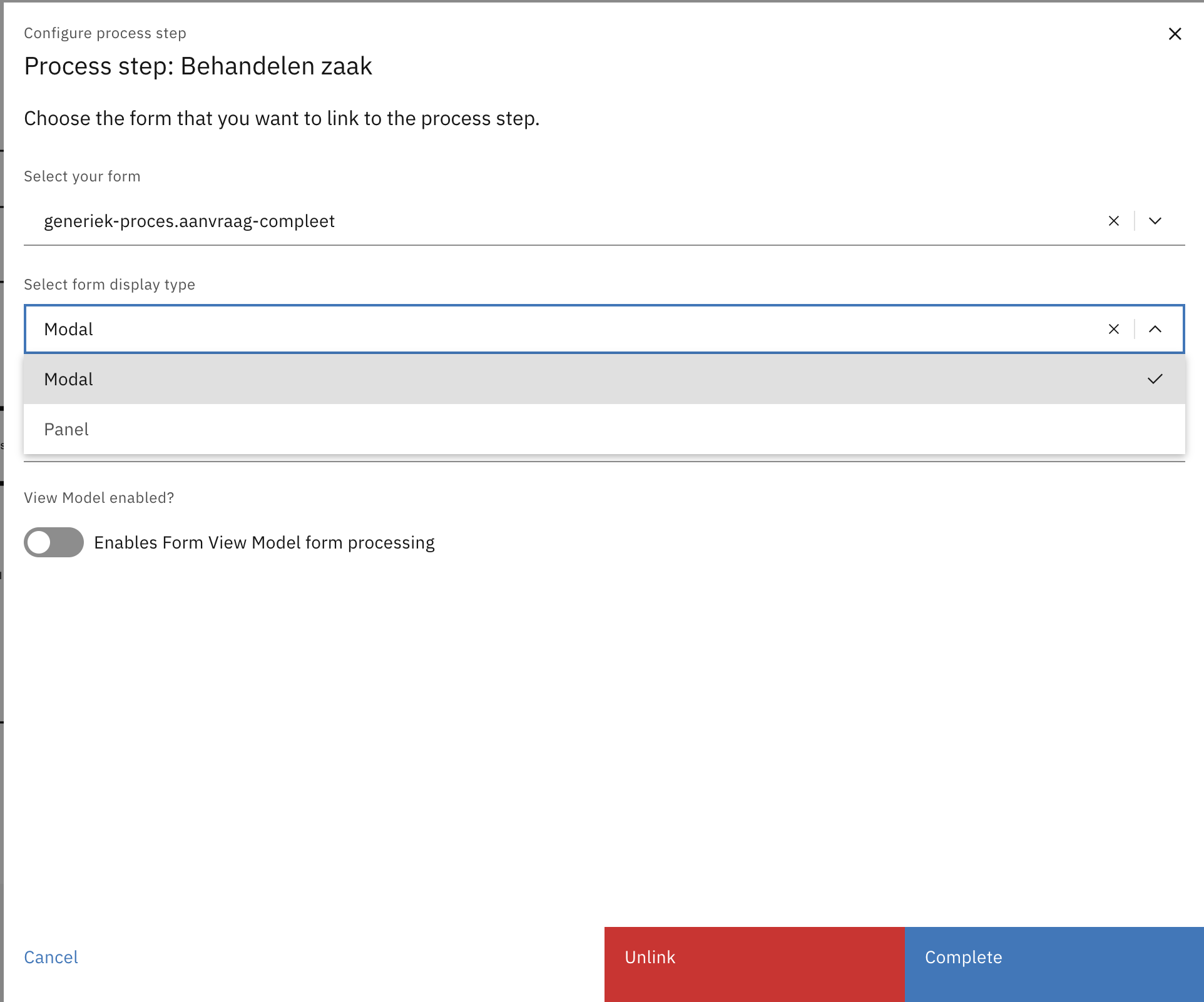Click the Process step: Behandelen zaak heading
Viewport: 1204px width, 1002px height.
[x=198, y=66]
